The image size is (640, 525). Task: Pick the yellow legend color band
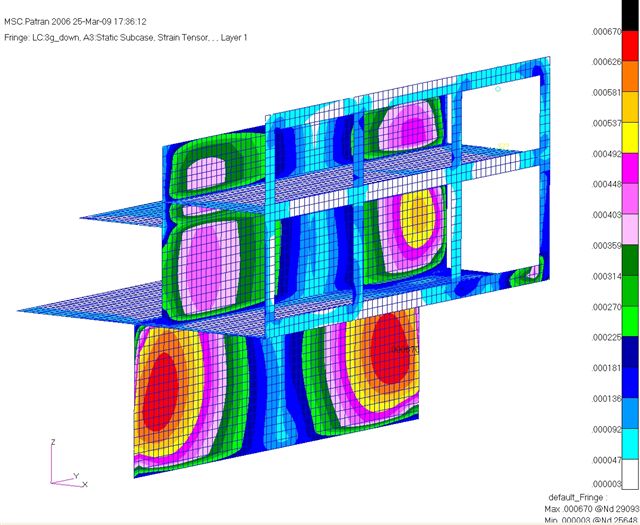coord(630,138)
